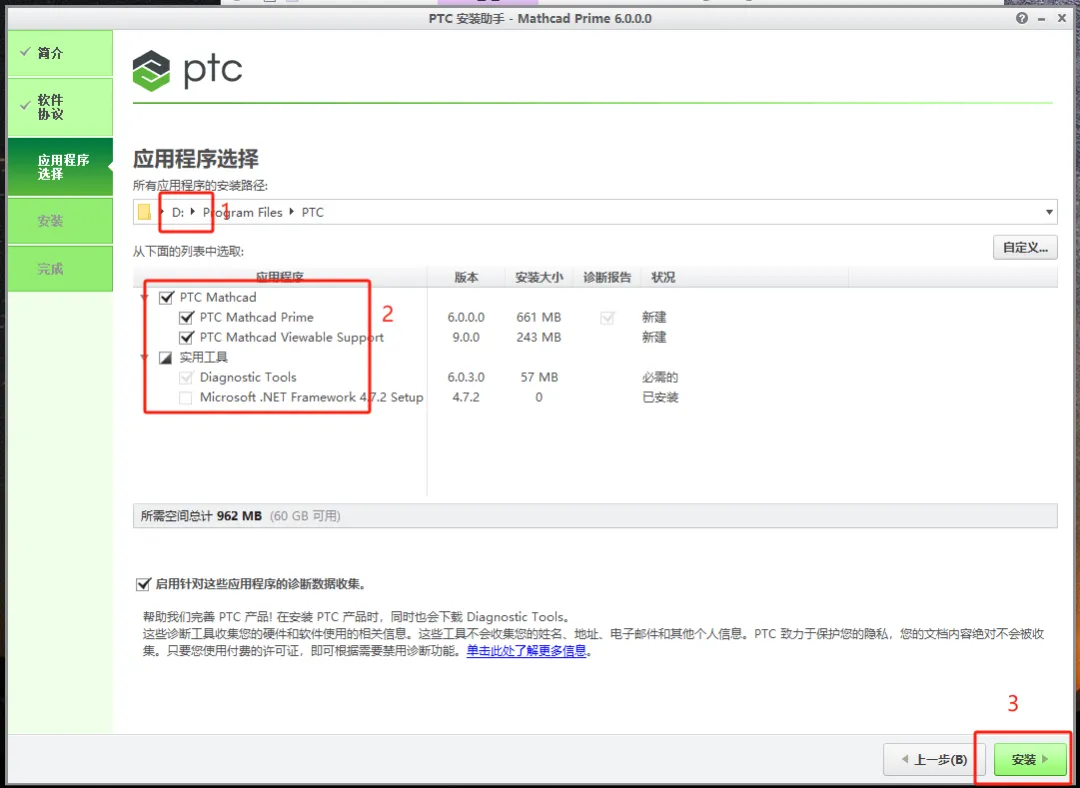This screenshot has width=1080, height=788.
Task: Click the help question mark icon
Action: coord(1021,19)
